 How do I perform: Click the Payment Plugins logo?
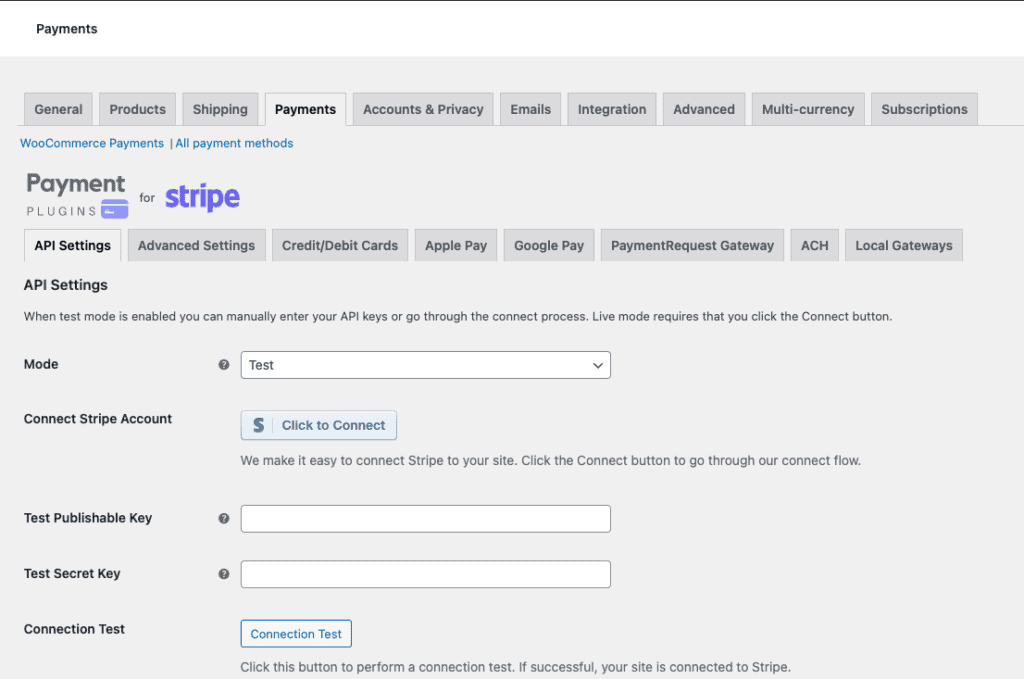pyautogui.click(x=77, y=195)
